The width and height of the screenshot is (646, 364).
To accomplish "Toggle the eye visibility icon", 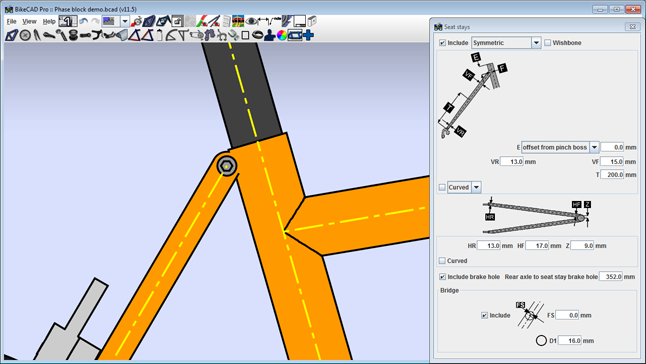I will [250, 21].
